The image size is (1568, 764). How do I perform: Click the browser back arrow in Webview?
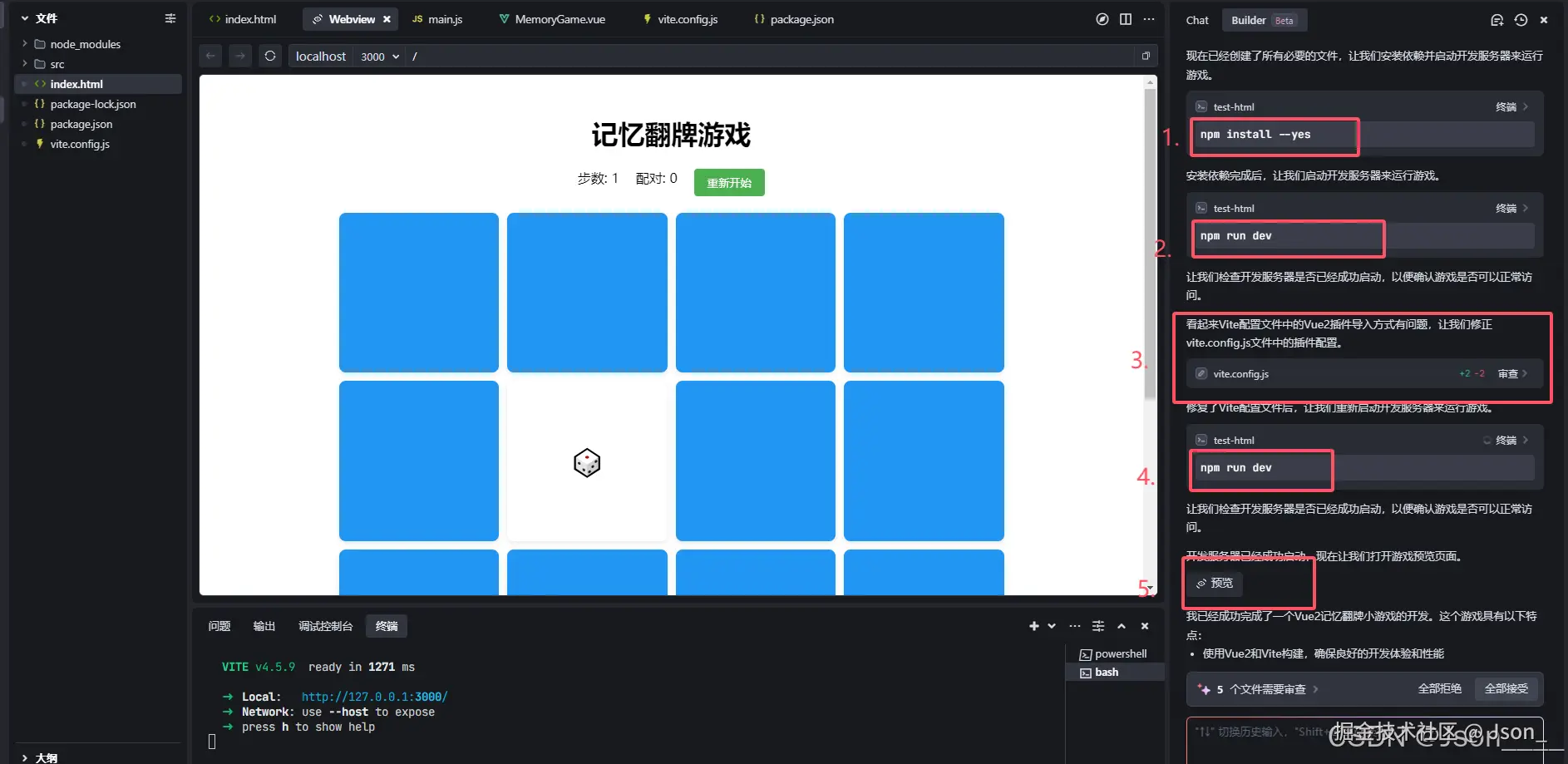pyautogui.click(x=211, y=56)
